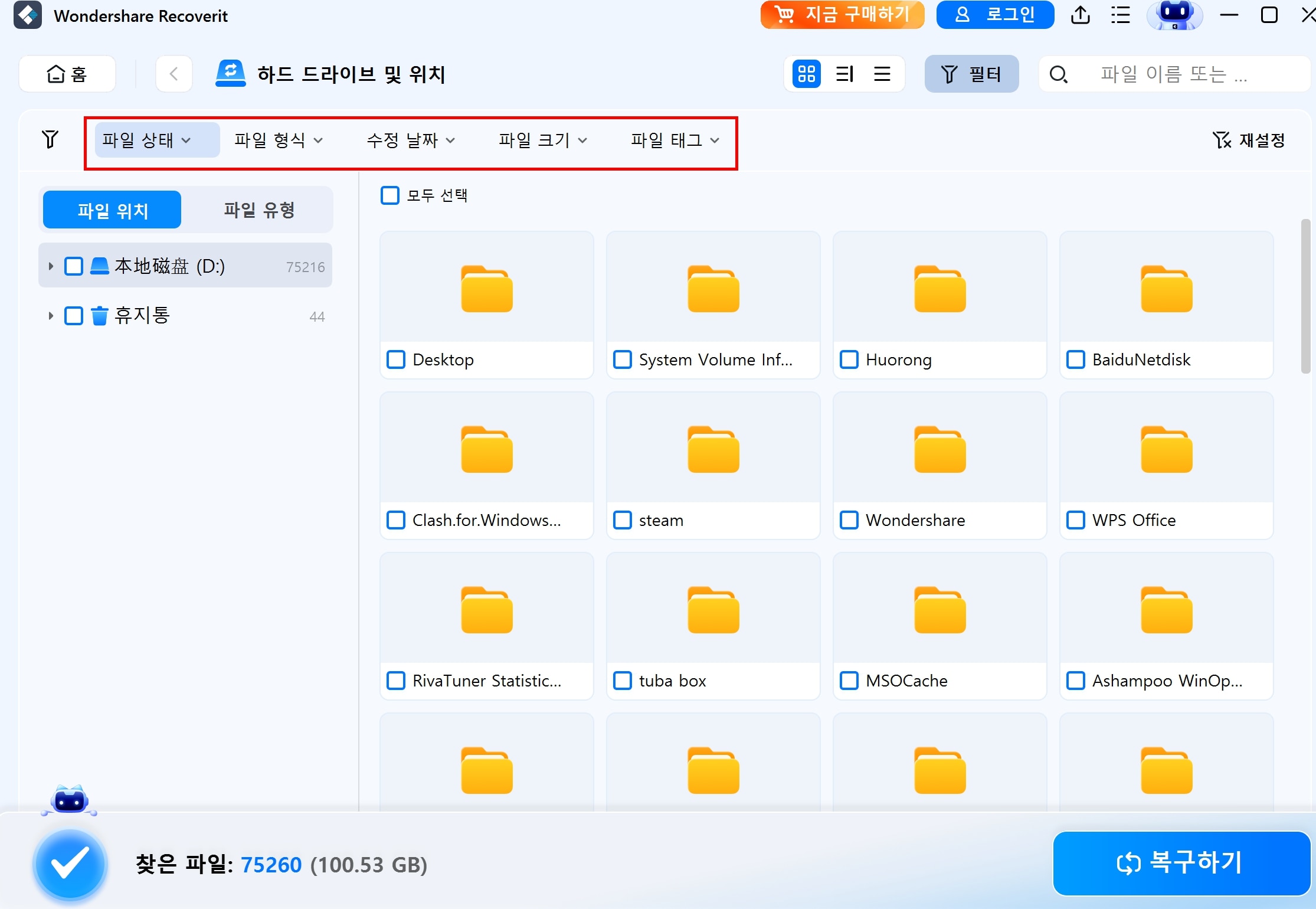Open the Ashampoo WinOp... folder icon

1167,610
